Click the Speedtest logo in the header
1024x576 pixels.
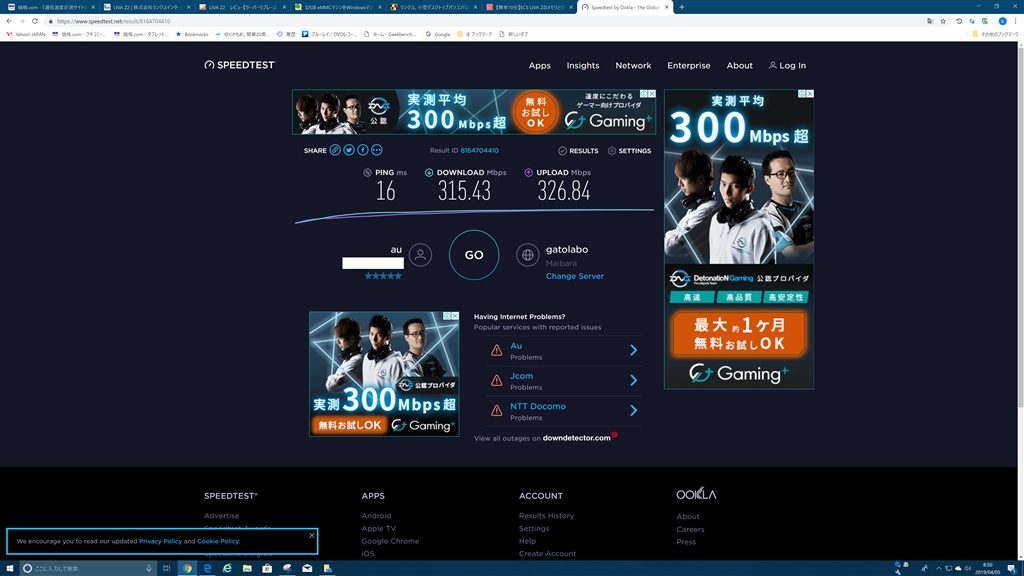(x=240, y=65)
